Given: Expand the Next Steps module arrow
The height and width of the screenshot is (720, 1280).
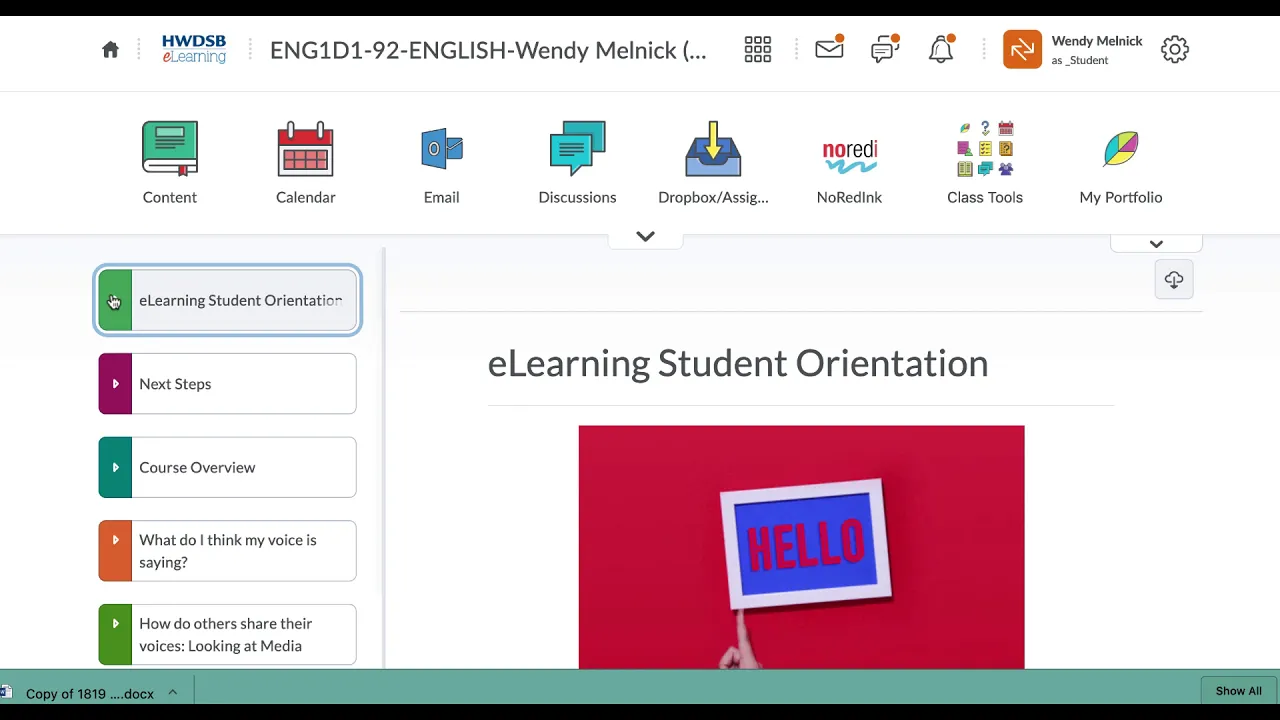Looking at the screenshot, I should coord(115,384).
